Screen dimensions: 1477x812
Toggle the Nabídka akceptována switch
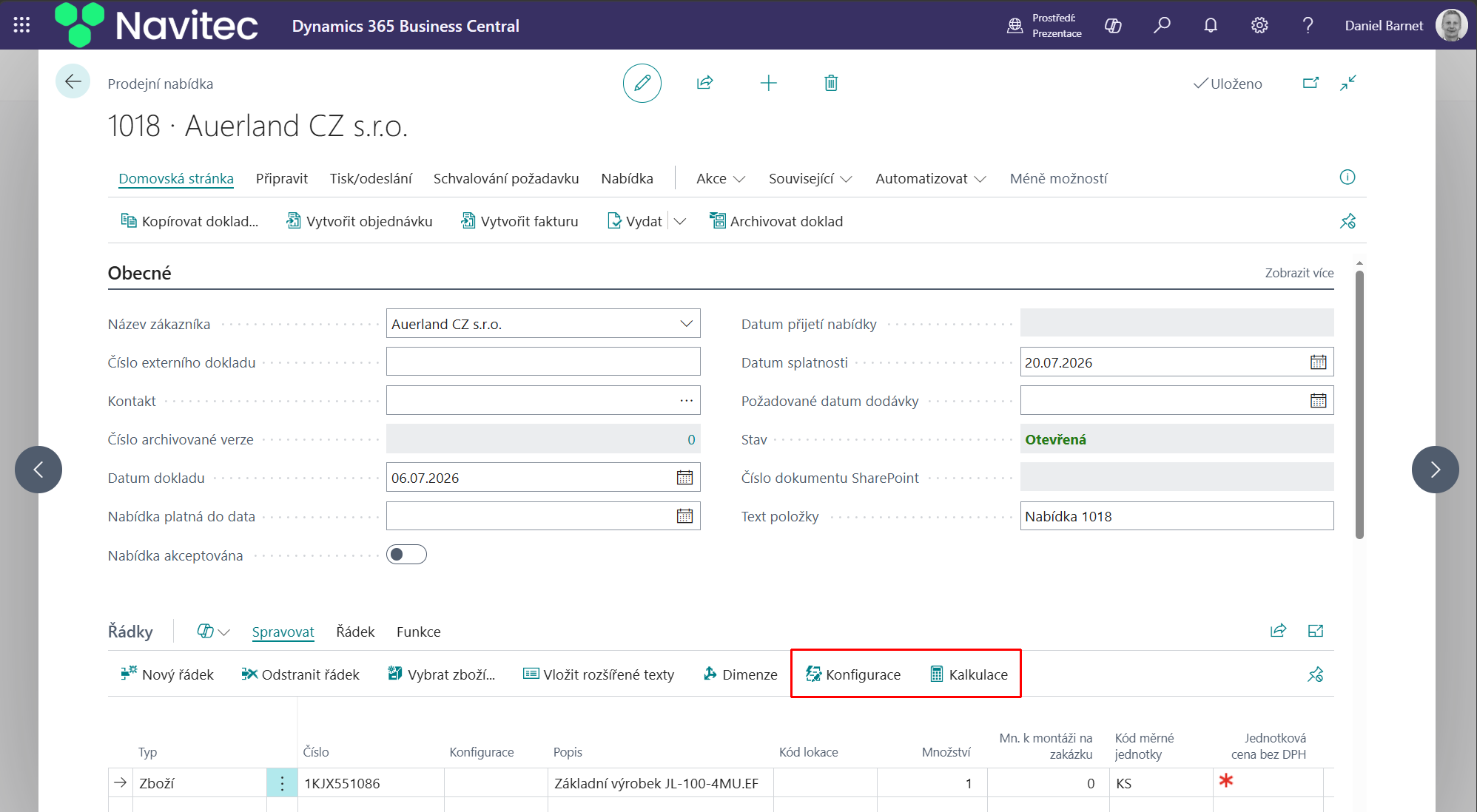pos(406,555)
